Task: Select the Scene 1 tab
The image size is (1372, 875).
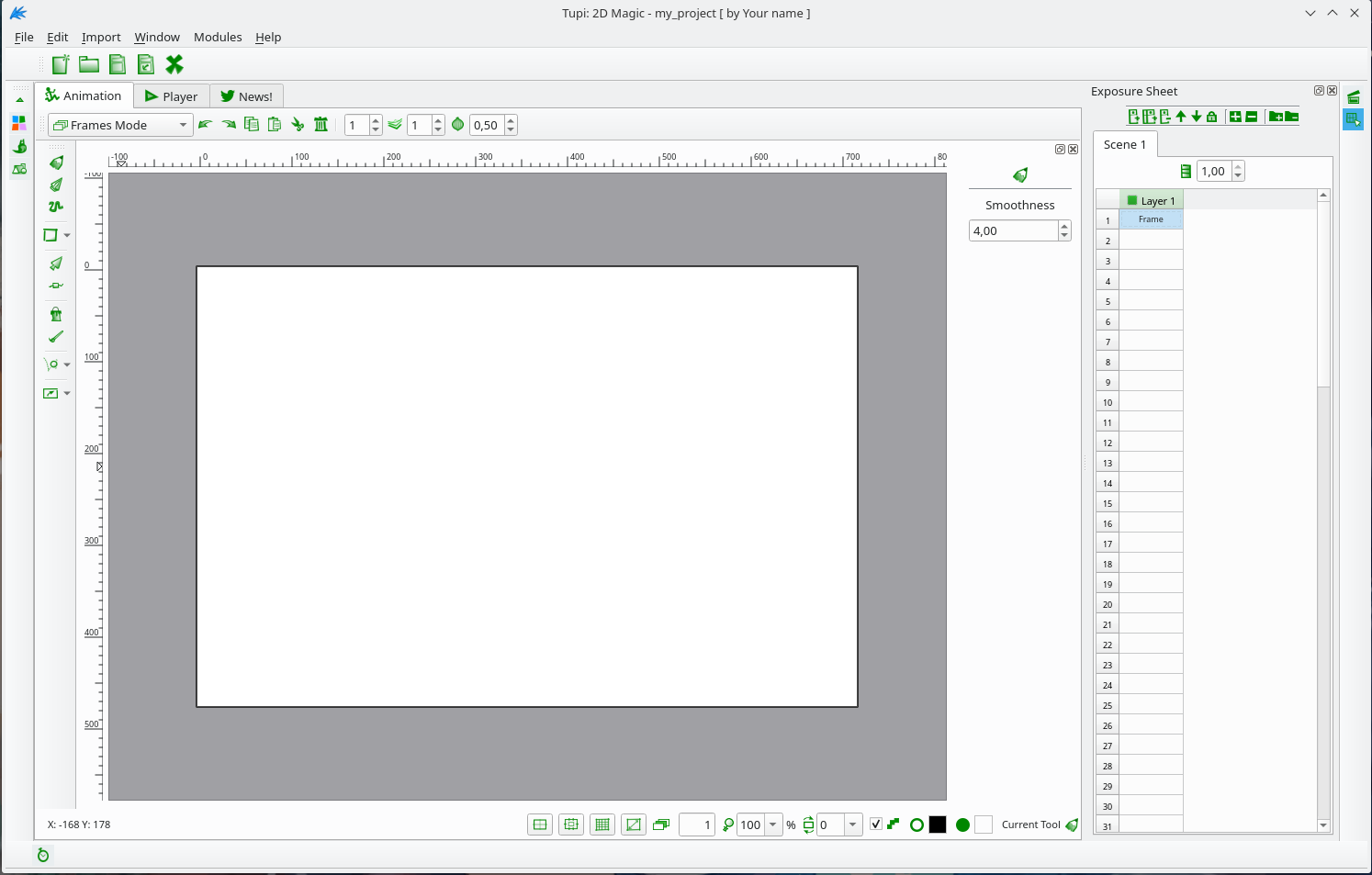Action: tap(1125, 144)
